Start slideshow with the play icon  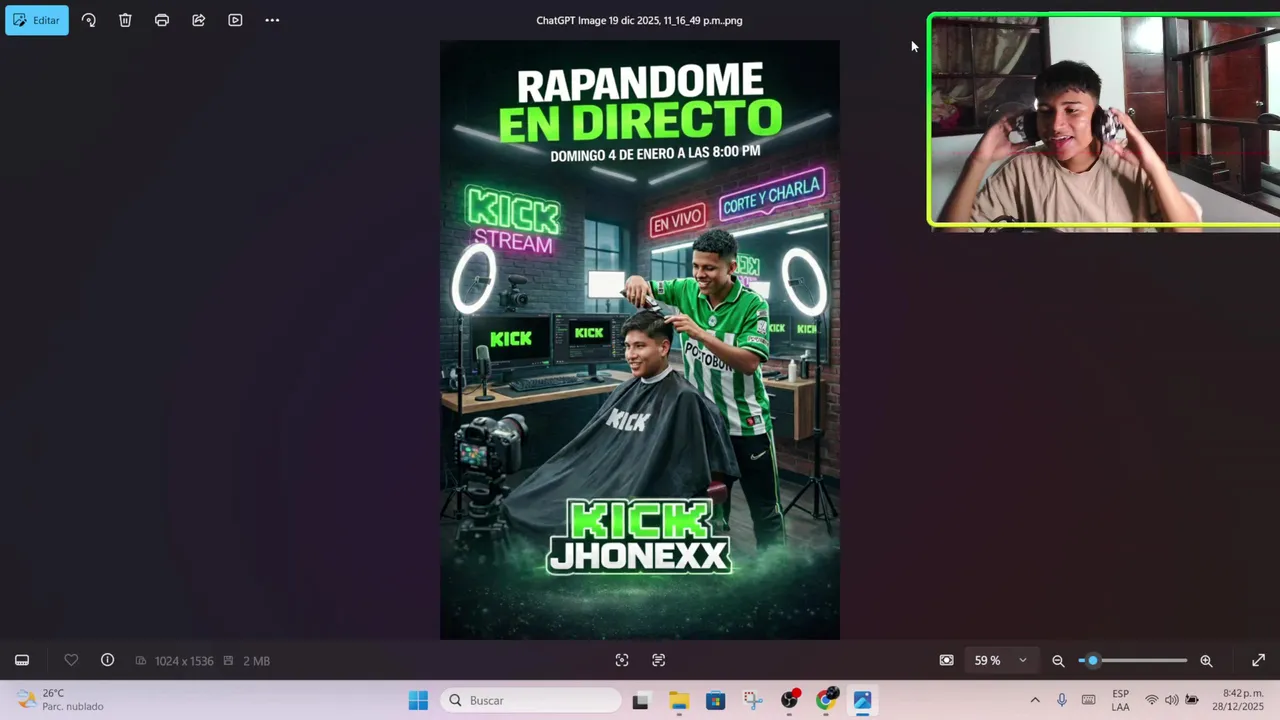pyautogui.click(x=235, y=20)
